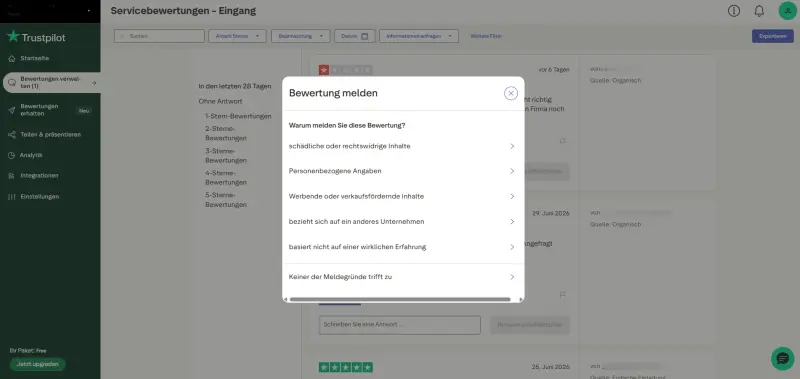Open the Informationsanfragen filter dropdown
800x379 pixels.
(x=419, y=36)
